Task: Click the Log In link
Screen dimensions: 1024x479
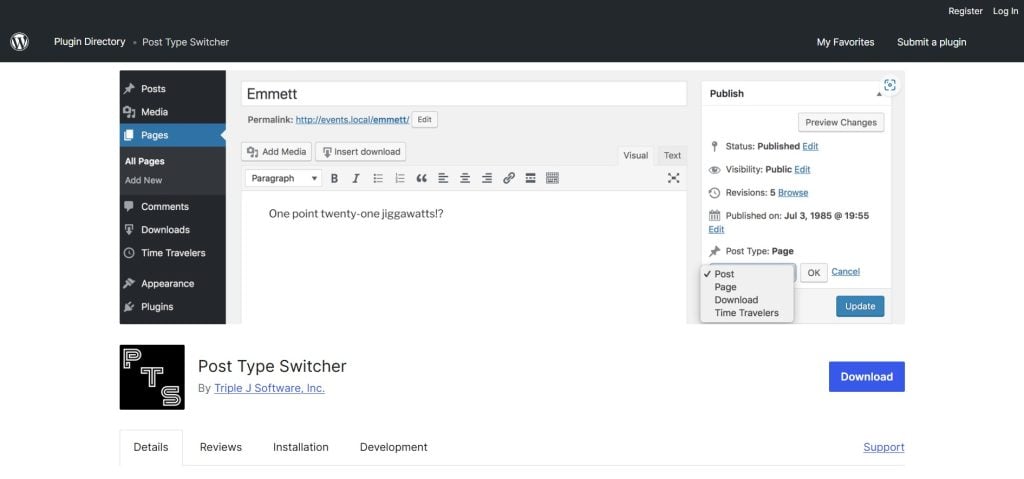Action: click(1005, 11)
